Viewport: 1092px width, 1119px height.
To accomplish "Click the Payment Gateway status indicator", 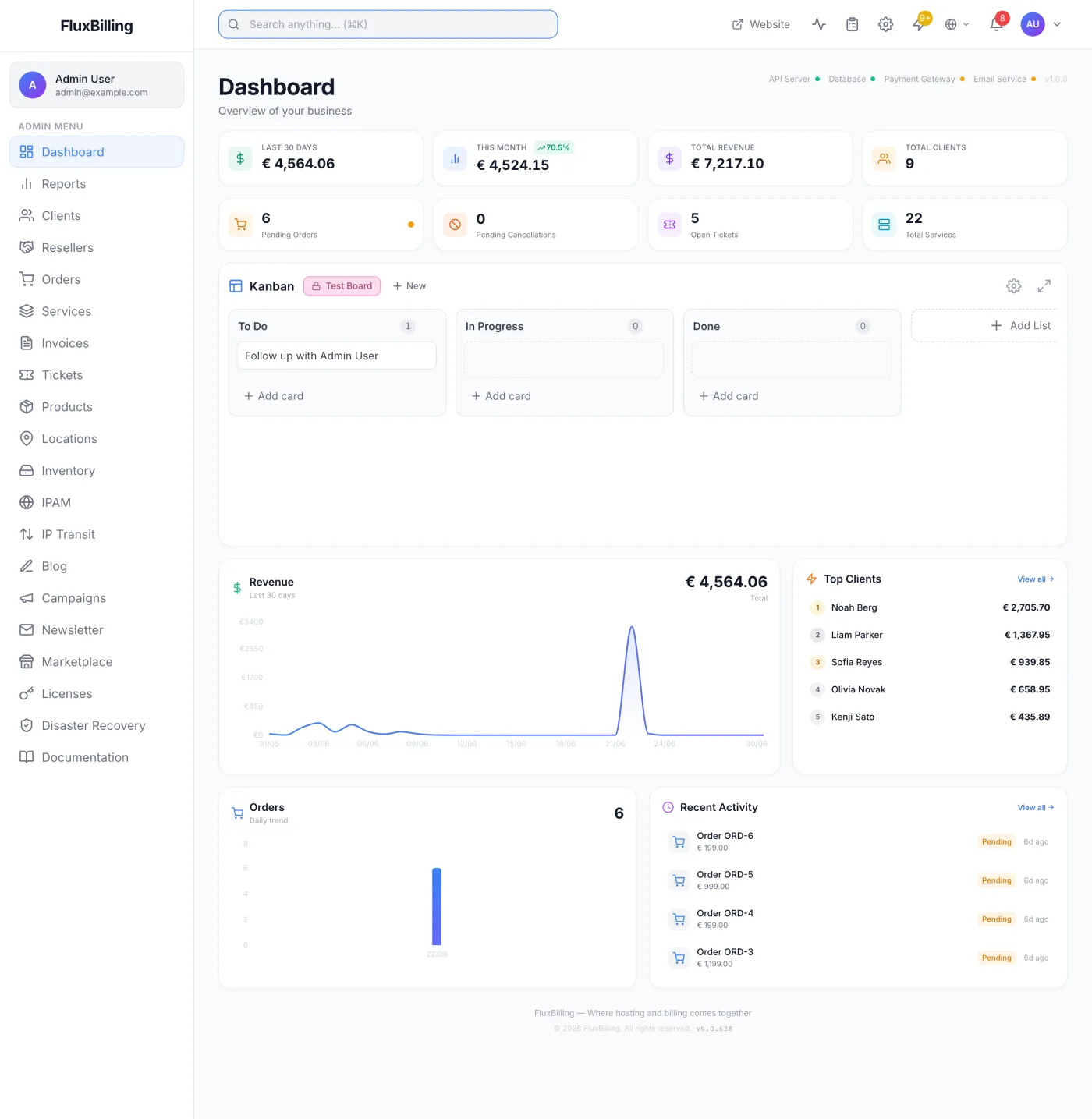I will (924, 79).
